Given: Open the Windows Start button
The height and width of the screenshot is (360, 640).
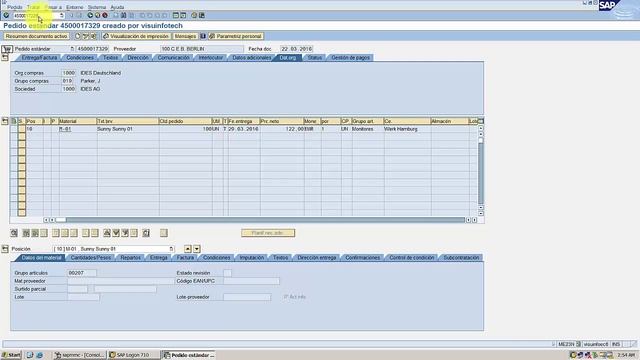Looking at the screenshot, I should pyautogui.click(x=11, y=355).
